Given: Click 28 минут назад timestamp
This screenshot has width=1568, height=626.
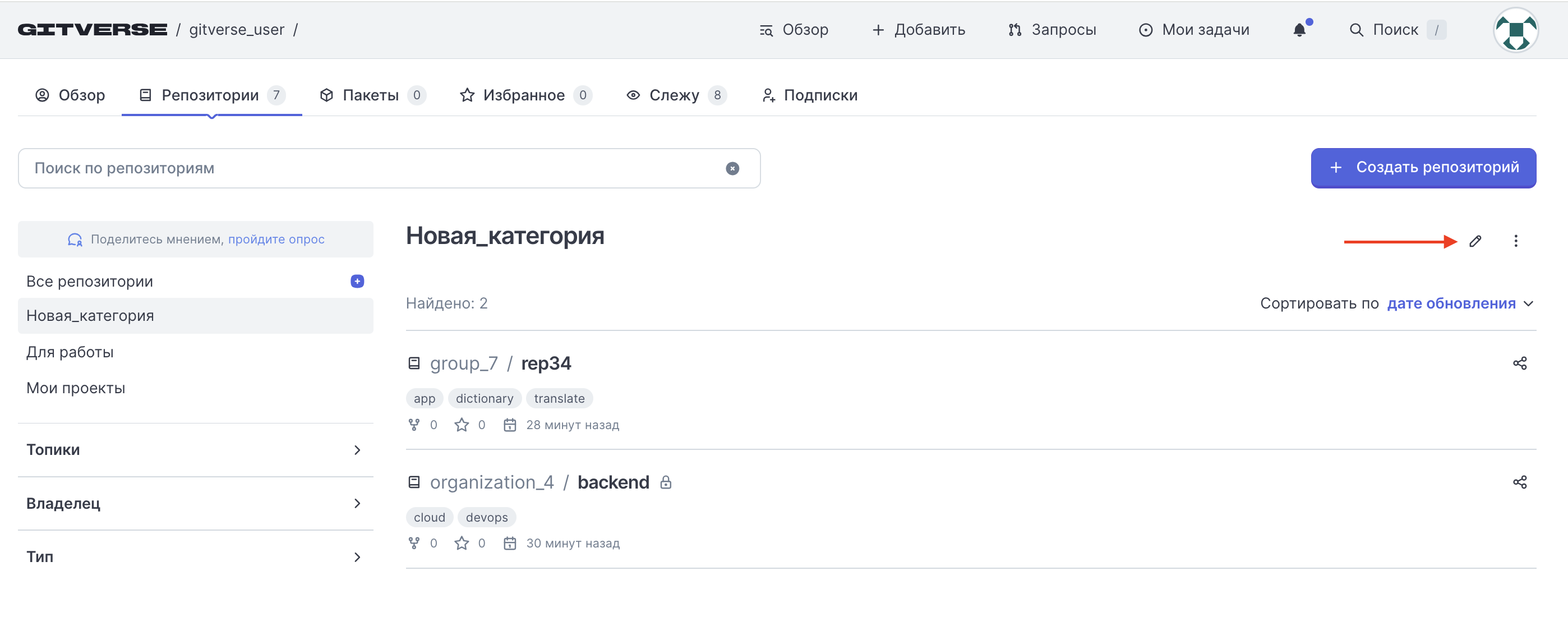Looking at the screenshot, I should click(x=572, y=425).
